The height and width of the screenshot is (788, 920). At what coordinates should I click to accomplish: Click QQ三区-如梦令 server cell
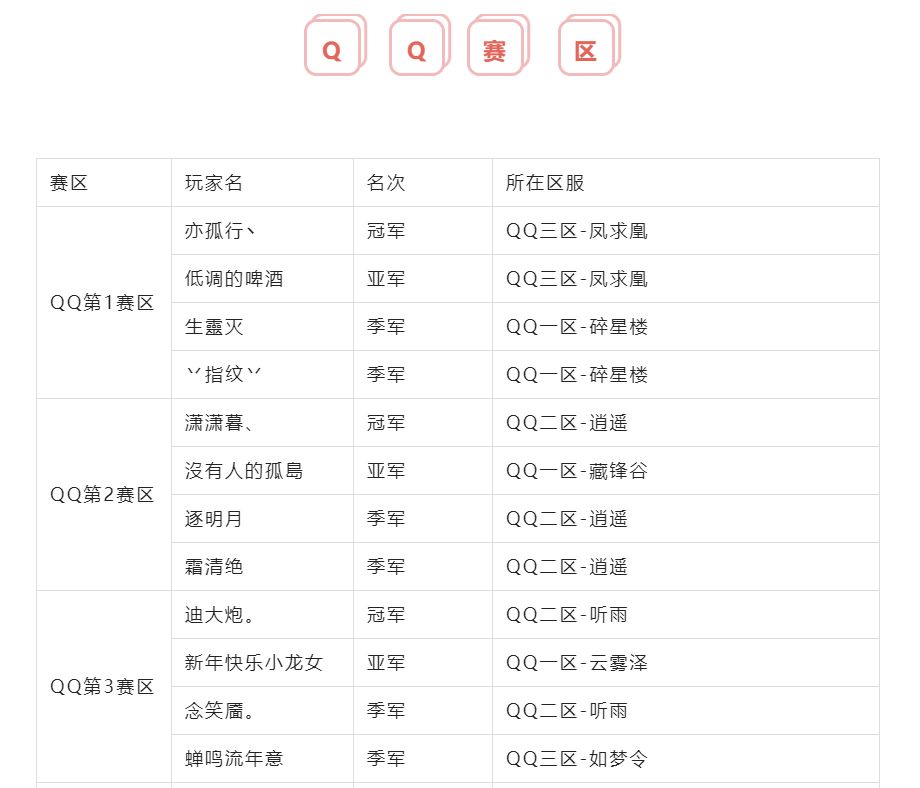pyautogui.click(x=577, y=759)
